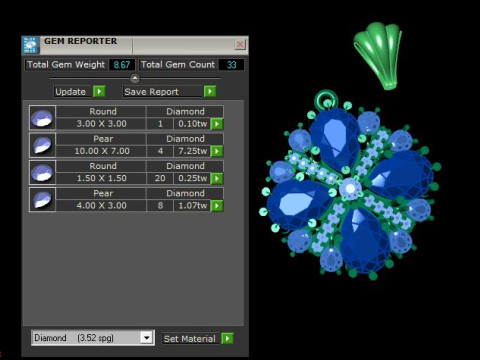This screenshot has height=360, width=480.
Task: Click the 1.07tw weight cell
Action: (x=193, y=205)
